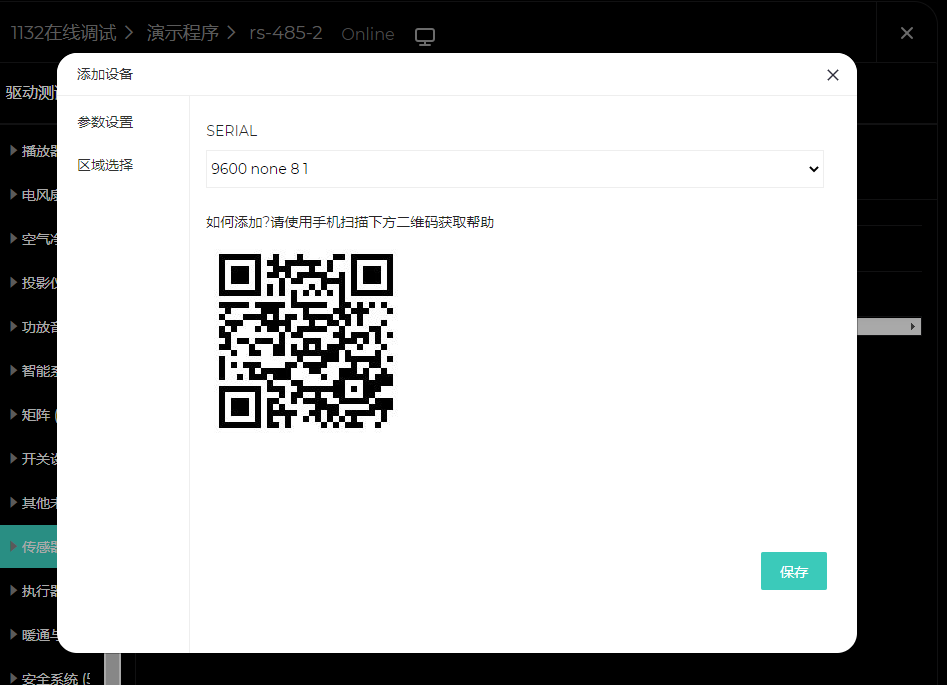The image size is (947, 685).
Task: Click the right arrow of horizontal scrollbar
Action: [x=913, y=327]
